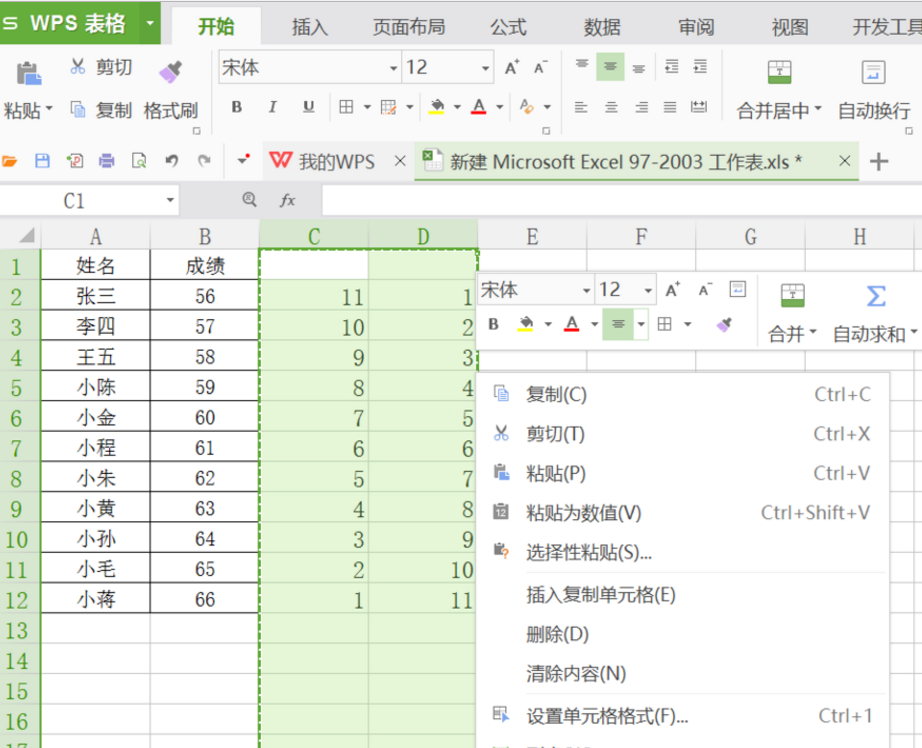Image resolution: width=922 pixels, height=748 pixels.
Task: Open the file folder icon in quick toolbar
Action: pos(9,161)
